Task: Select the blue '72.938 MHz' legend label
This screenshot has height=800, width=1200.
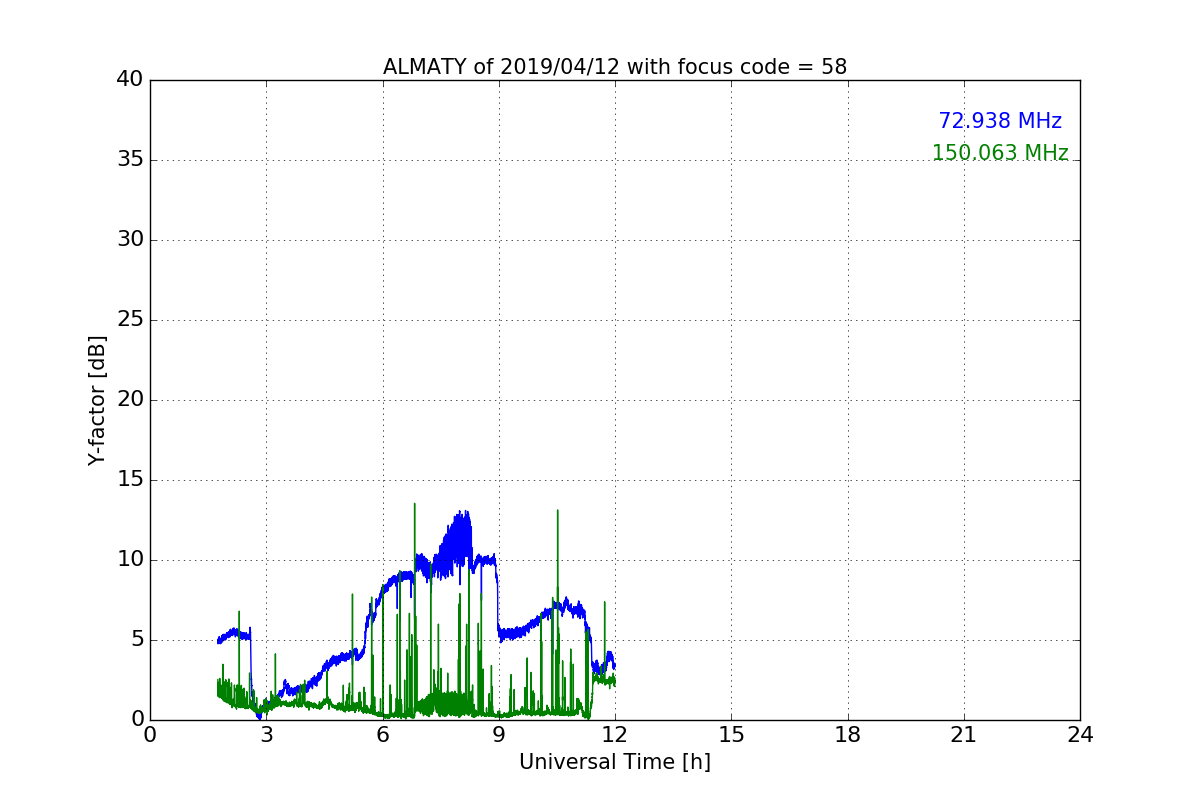Action: (x=1000, y=121)
